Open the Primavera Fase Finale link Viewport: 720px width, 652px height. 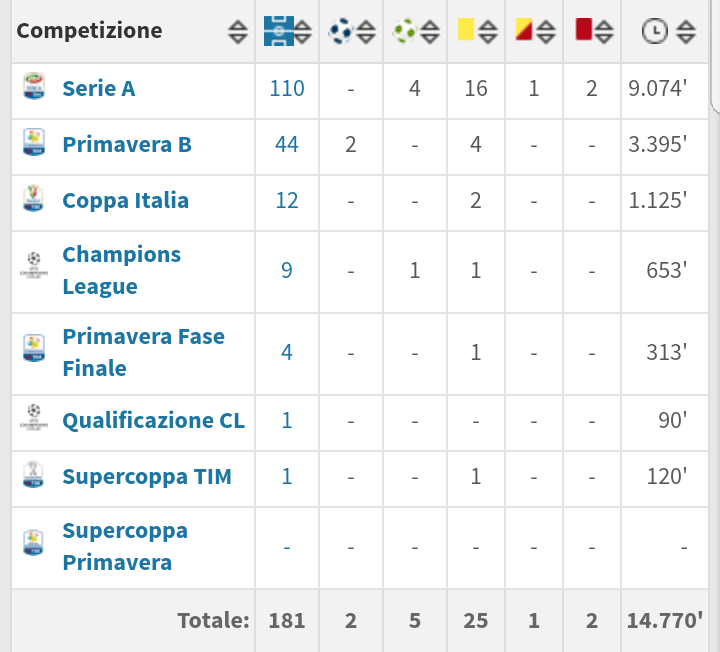(143, 352)
